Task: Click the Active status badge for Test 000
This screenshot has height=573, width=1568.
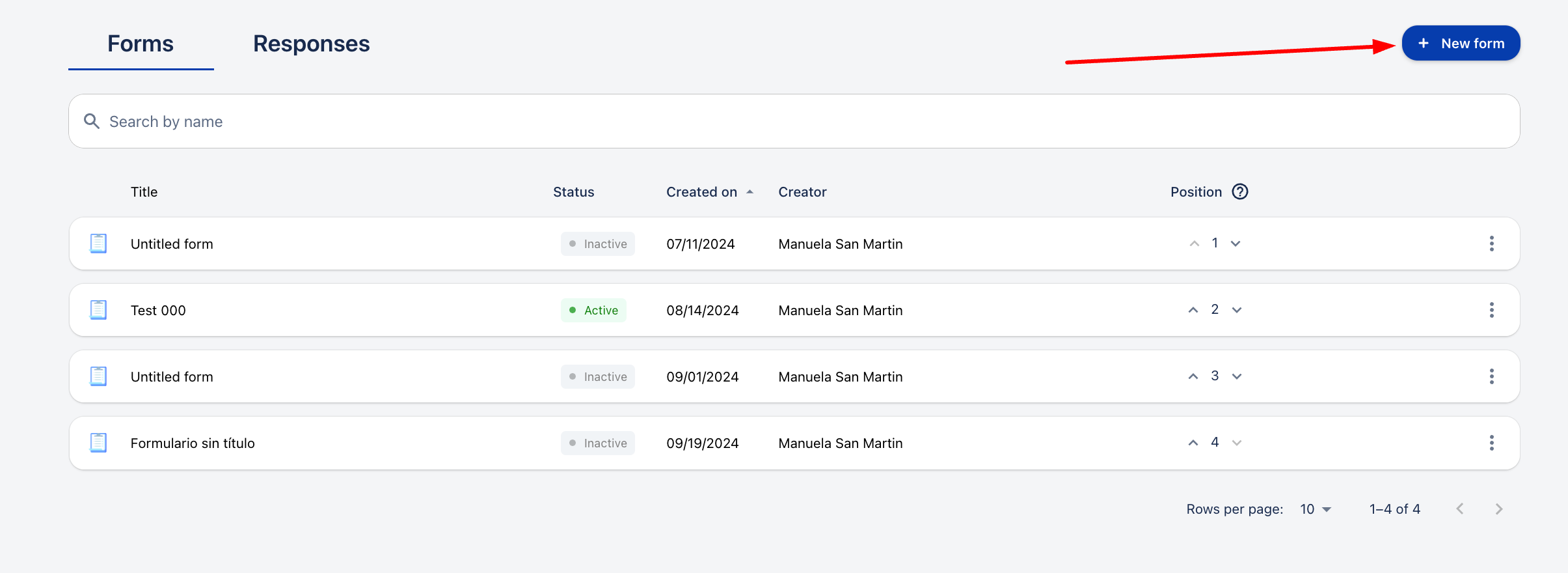Action: [593, 311]
